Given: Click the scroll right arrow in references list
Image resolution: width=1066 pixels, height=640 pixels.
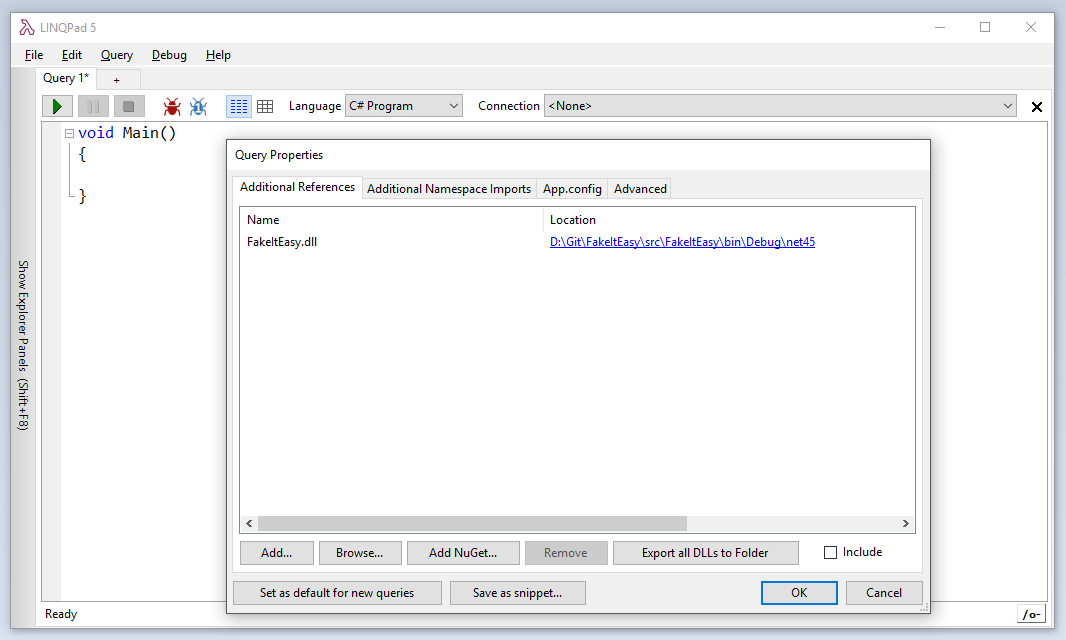Looking at the screenshot, I should (x=906, y=523).
